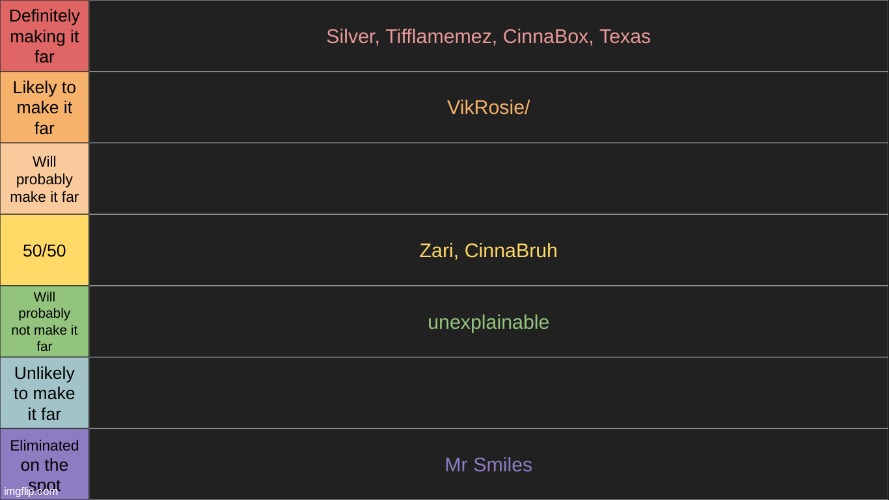The image size is (889, 500).
Task: Click the word 'Texas' in top tier
Action: [x=625, y=36]
